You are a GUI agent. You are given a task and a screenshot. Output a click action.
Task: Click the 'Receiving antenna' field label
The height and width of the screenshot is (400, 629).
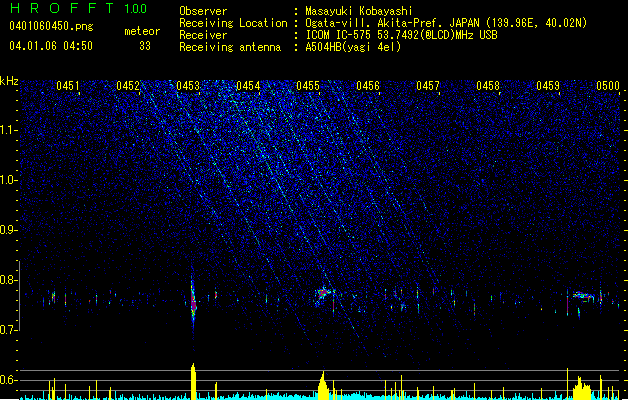point(230,47)
